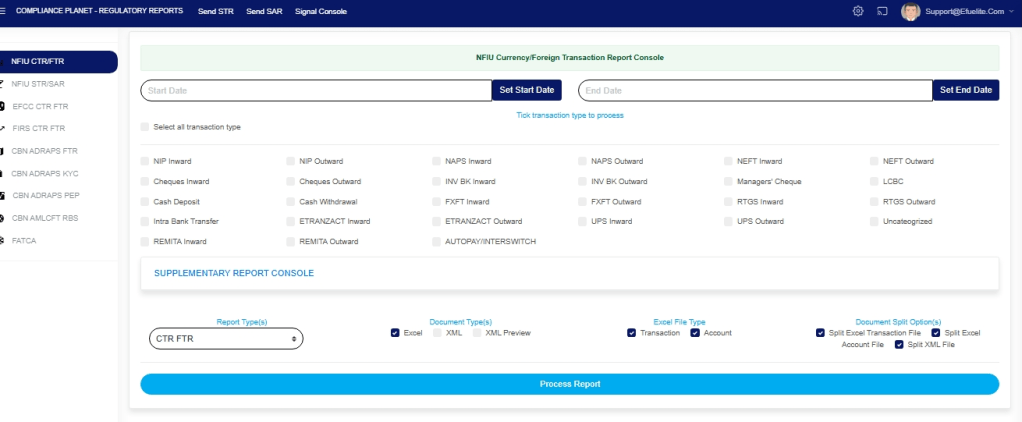Viewport: 1022px width, 422px height.
Task: Tick the NIP Inward checkbox
Action: pos(145,161)
